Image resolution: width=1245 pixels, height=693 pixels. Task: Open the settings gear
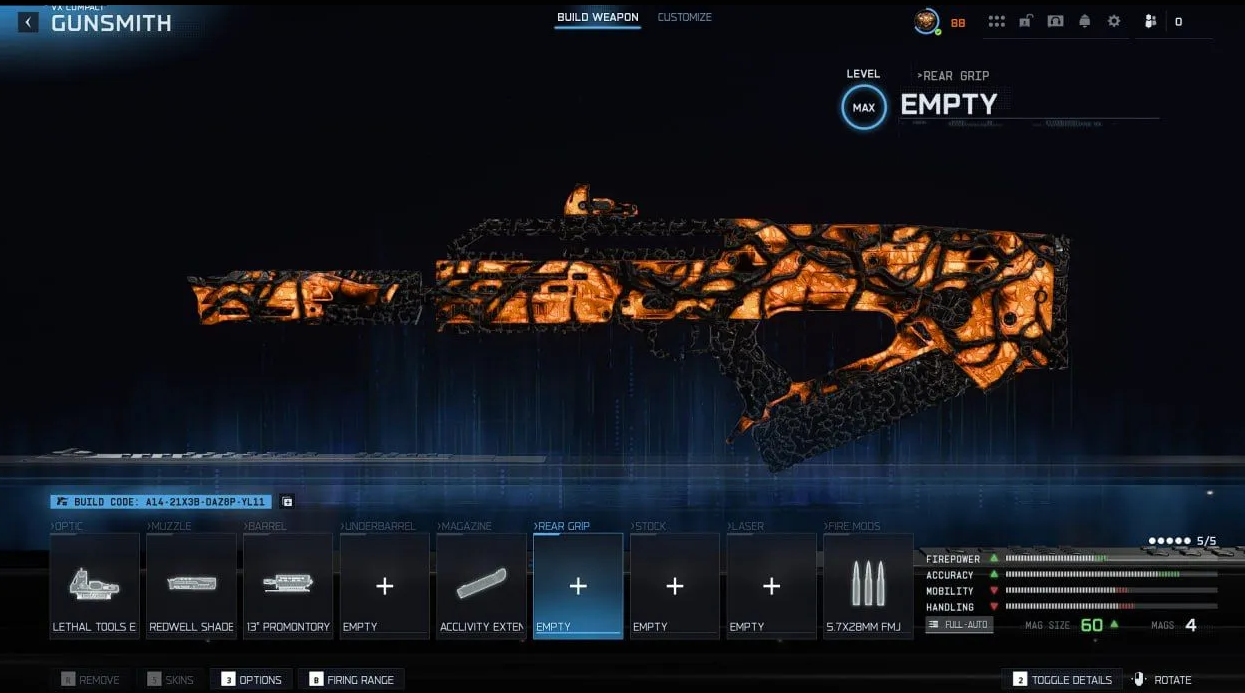pos(1114,22)
